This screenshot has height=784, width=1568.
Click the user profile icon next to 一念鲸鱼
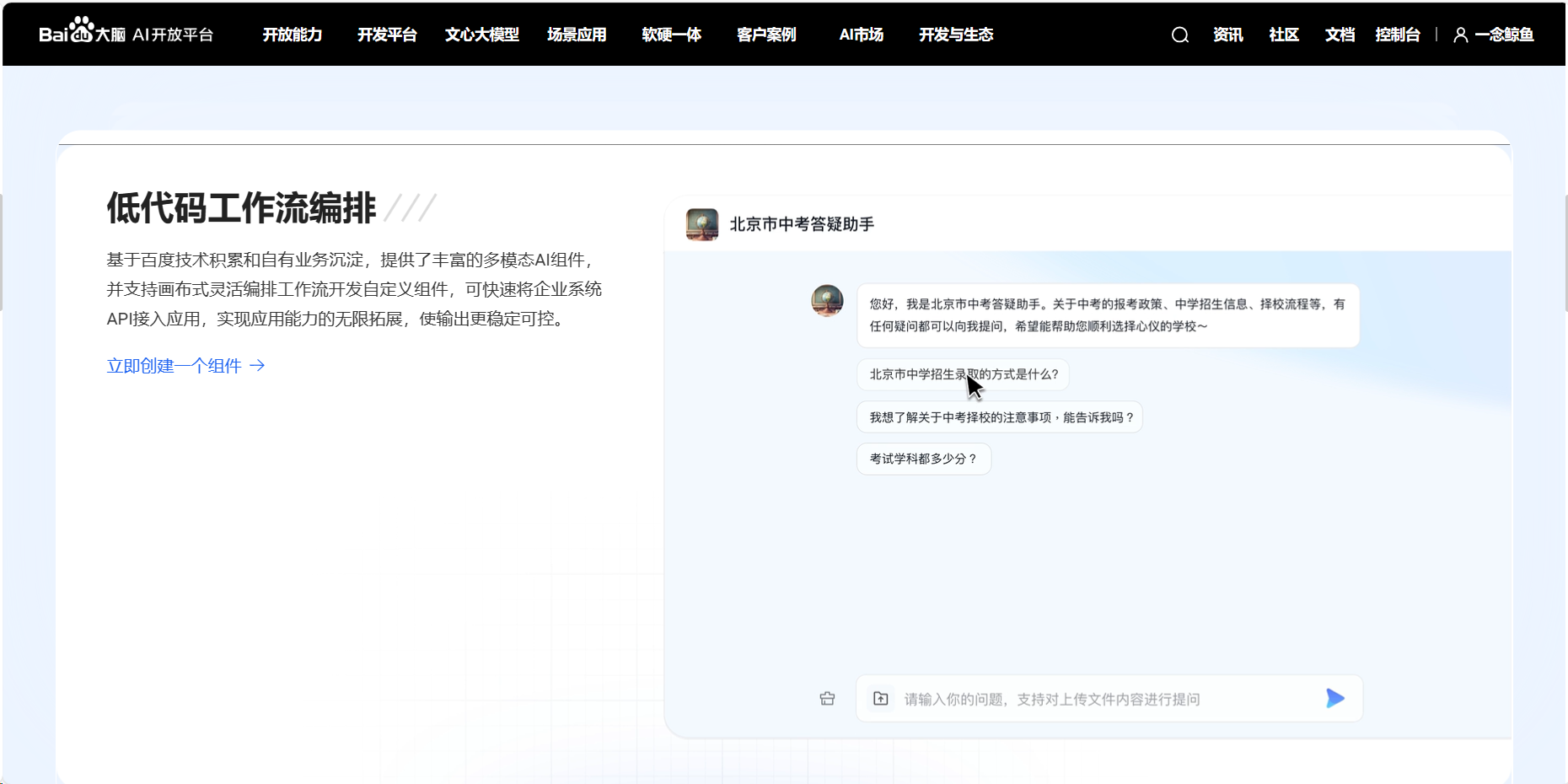[x=1460, y=35]
